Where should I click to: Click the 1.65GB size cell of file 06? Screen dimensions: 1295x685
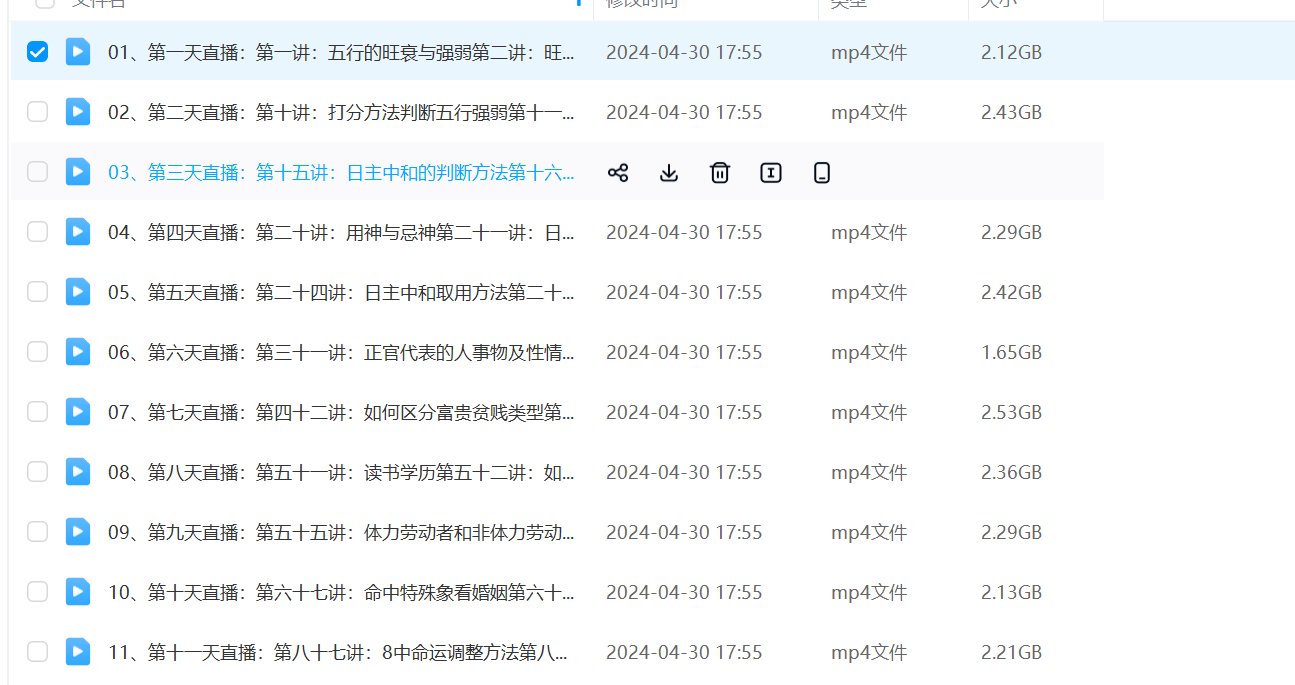[x=1011, y=352]
